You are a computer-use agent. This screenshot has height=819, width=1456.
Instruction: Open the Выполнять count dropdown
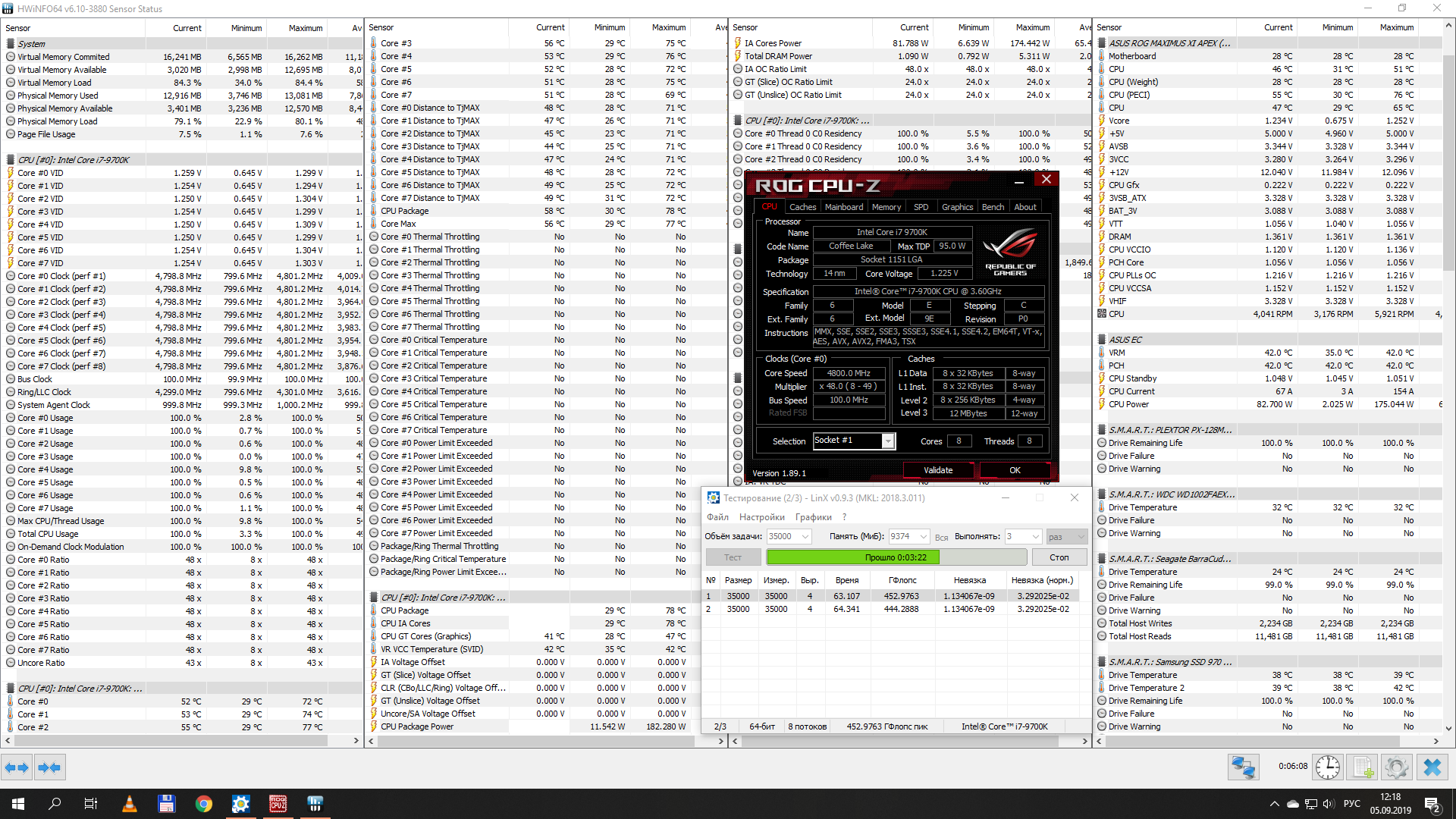(x=1036, y=537)
